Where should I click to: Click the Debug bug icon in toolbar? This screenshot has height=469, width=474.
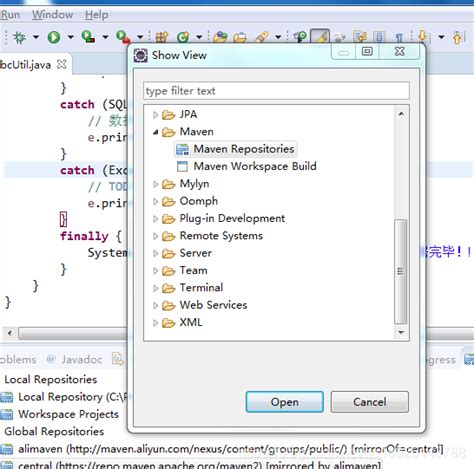pos(19,37)
